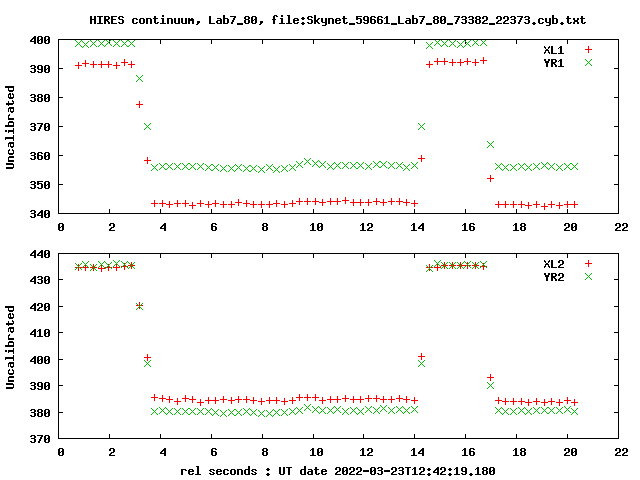Click the lone XL1 red plus point near value 352
This screenshot has height=480, width=640.
[x=491, y=178]
